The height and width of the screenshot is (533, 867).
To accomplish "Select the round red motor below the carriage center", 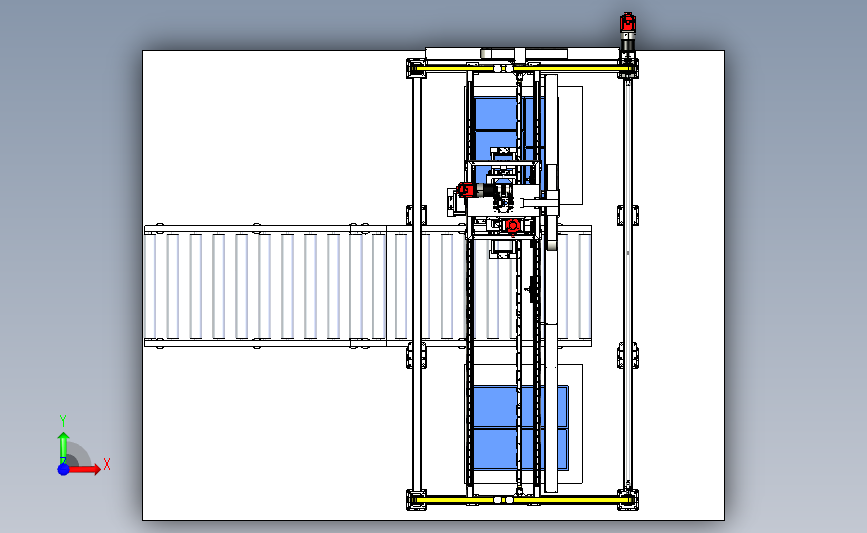I will [513, 226].
